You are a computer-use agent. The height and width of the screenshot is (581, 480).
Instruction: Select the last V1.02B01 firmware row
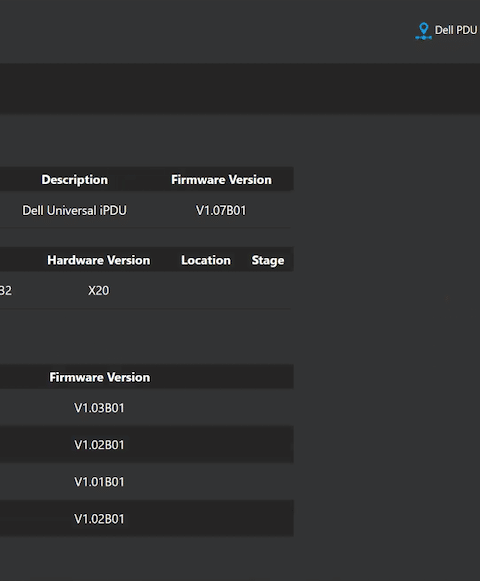[x=147, y=518]
